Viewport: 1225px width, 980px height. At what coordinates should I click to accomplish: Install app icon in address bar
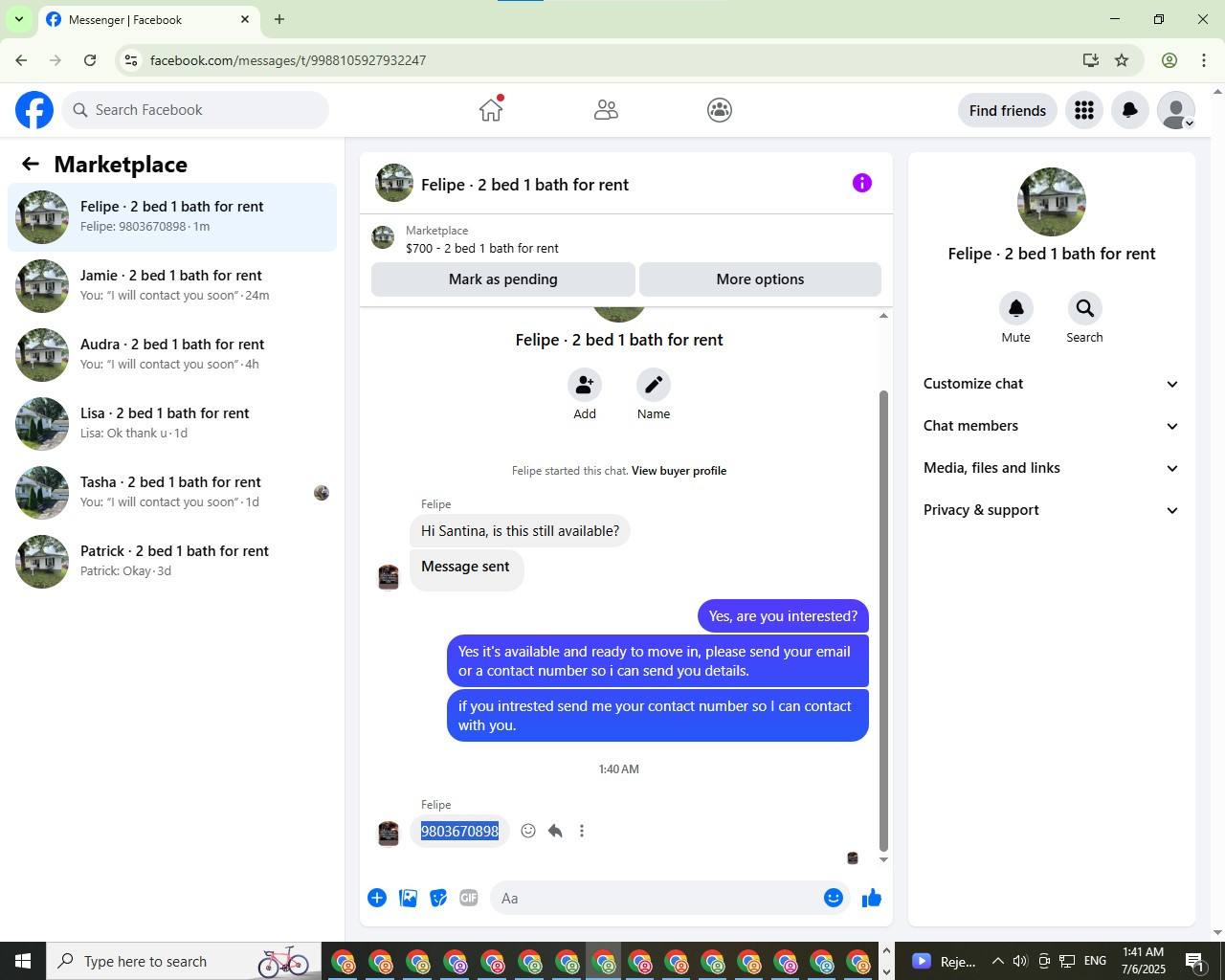[x=1091, y=60]
